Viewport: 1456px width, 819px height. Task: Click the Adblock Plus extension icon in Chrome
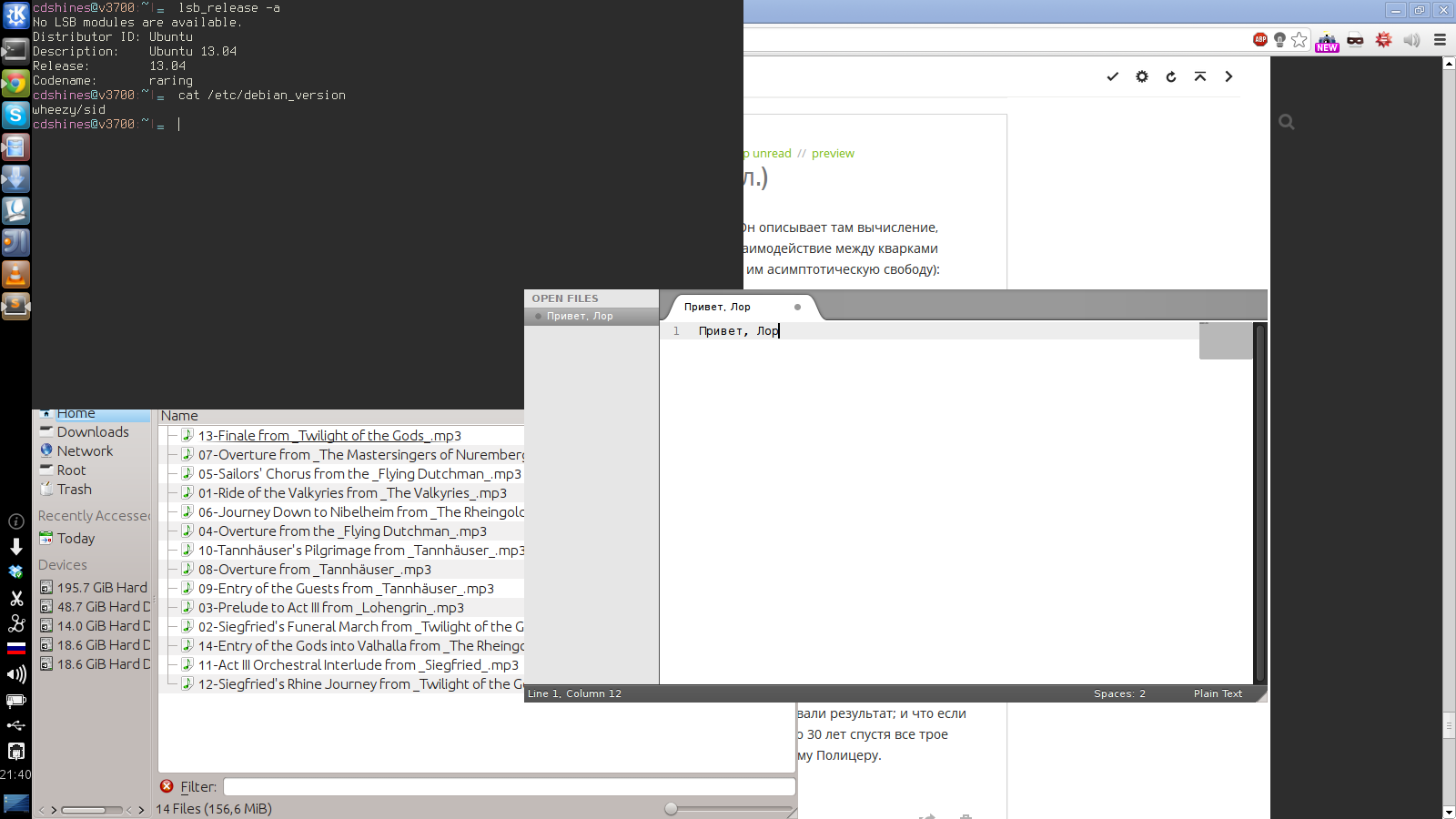pos(1260,39)
